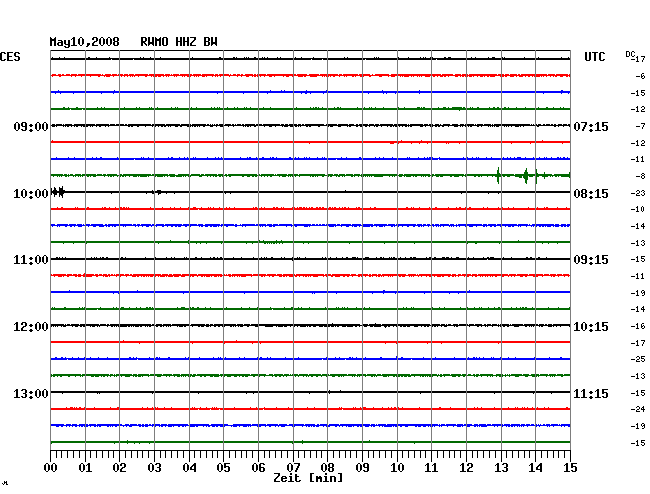Image resolution: width=650 pixels, height=494 pixels.
Task: Click the 06 minute axis label
Action: [258, 468]
